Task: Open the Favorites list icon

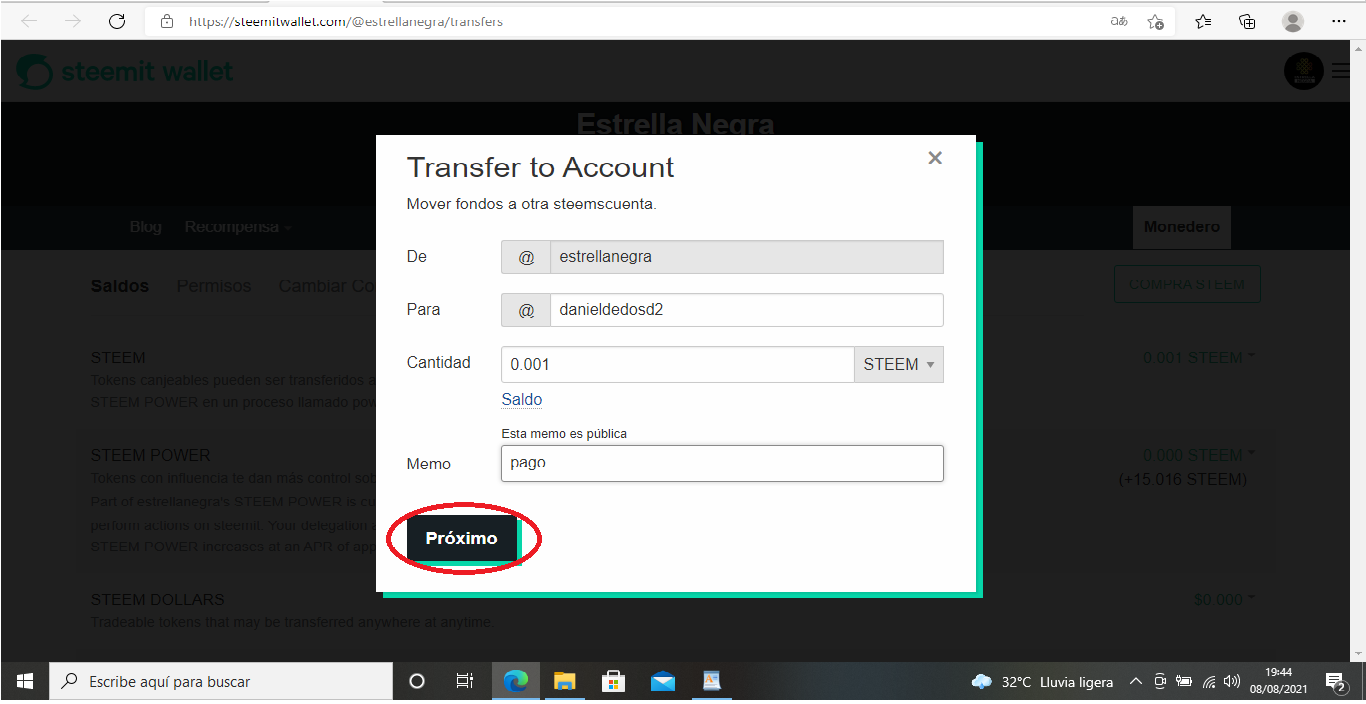Action: pos(1203,21)
